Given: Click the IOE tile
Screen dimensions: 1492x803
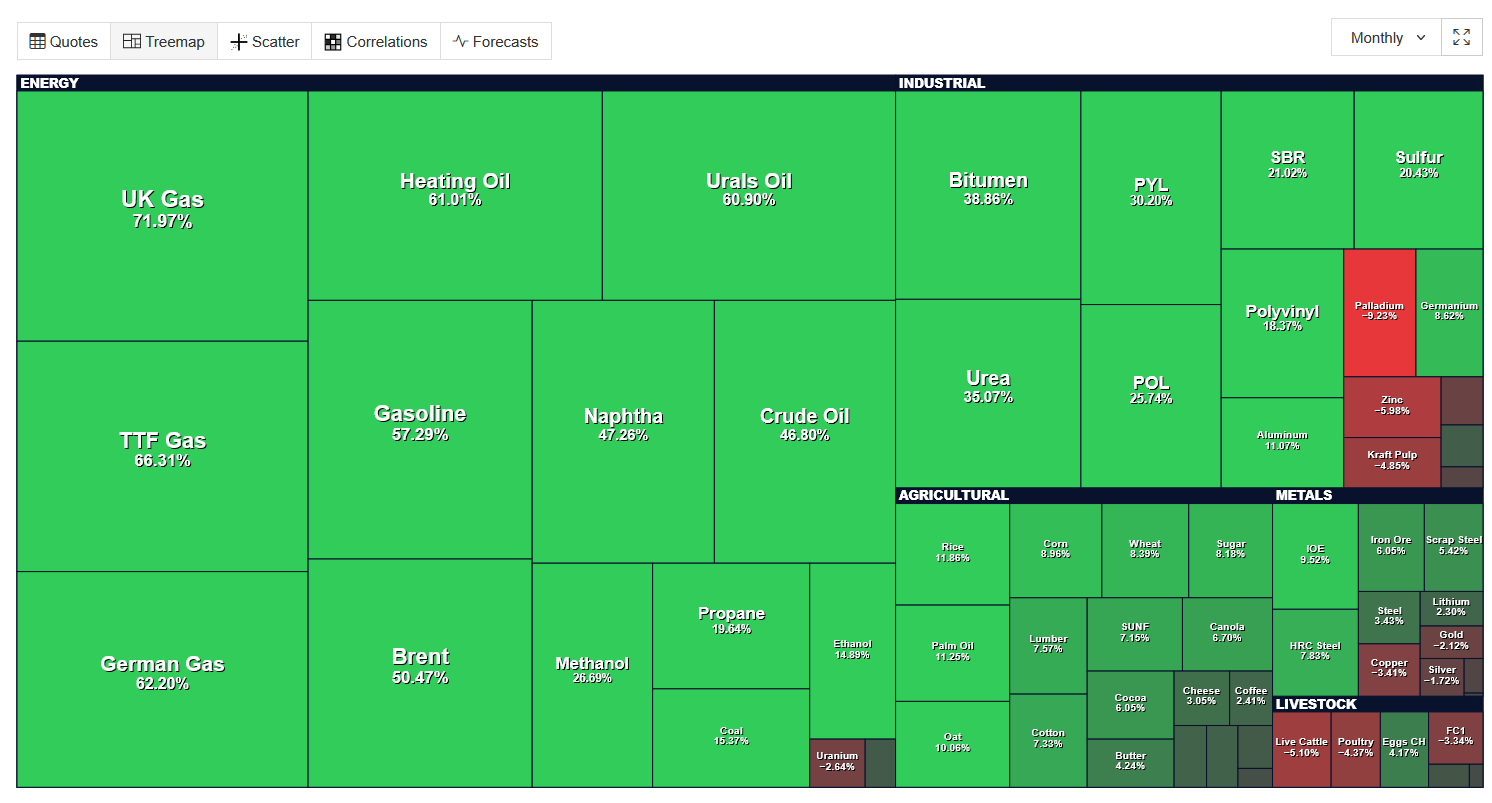Looking at the screenshot, I should click(1315, 557).
